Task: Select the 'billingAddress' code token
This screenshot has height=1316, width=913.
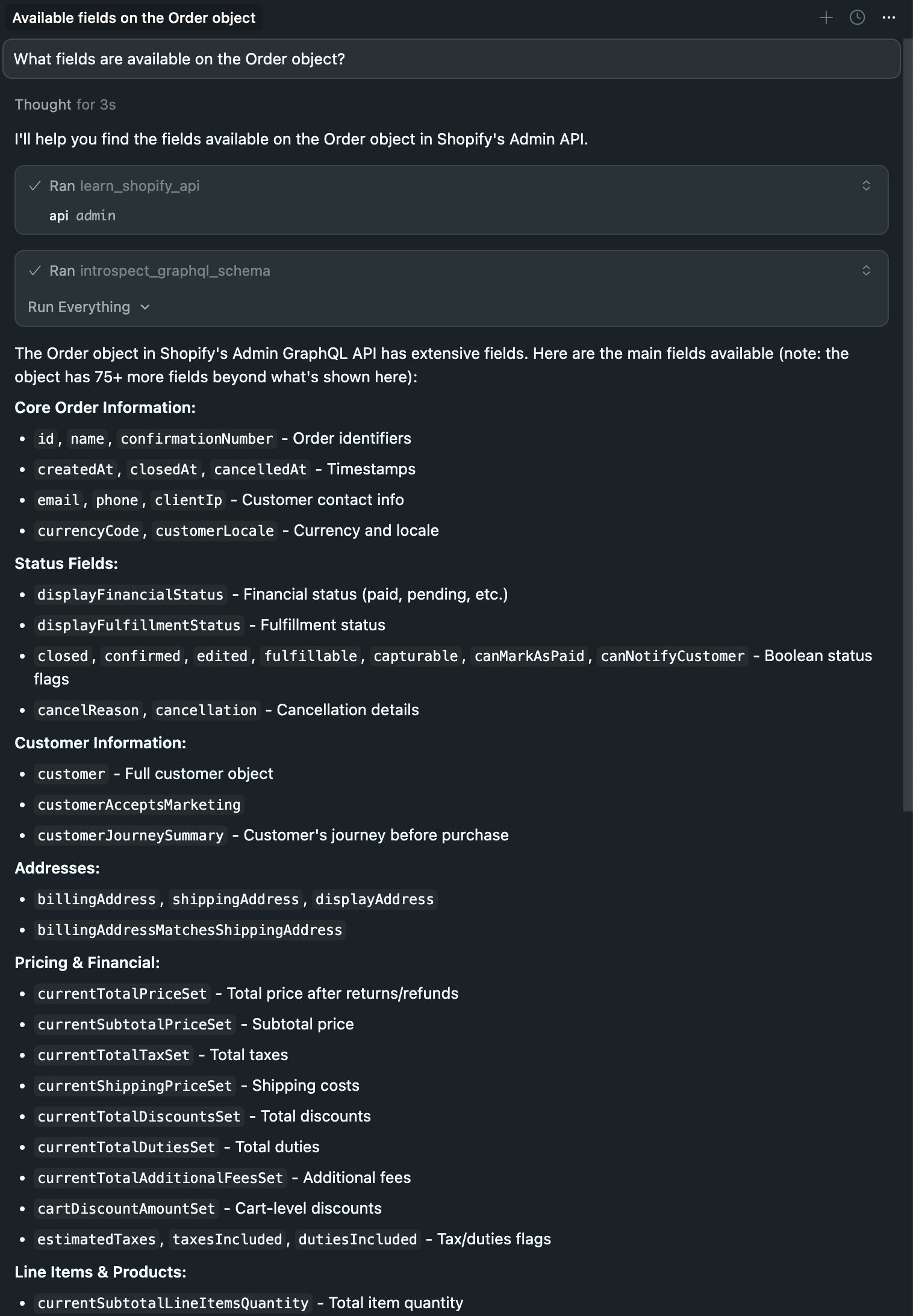Action: click(x=96, y=899)
